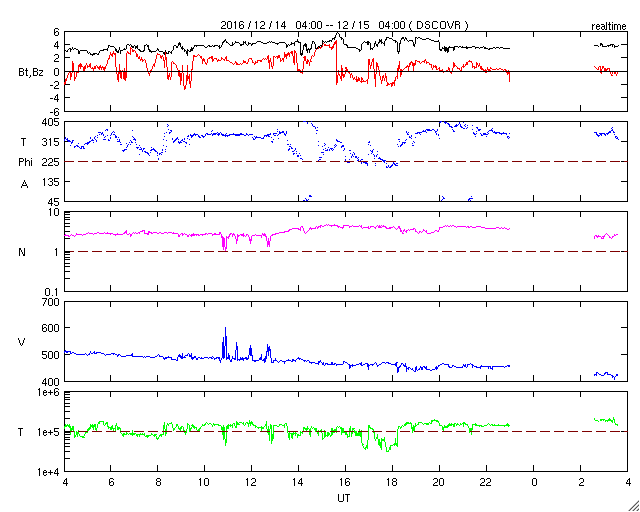Click the "-2" tick on the Bt,Bz axis
The height and width of the screenshot is (512, 640).
pyautogui.click(x=55, y=85)
